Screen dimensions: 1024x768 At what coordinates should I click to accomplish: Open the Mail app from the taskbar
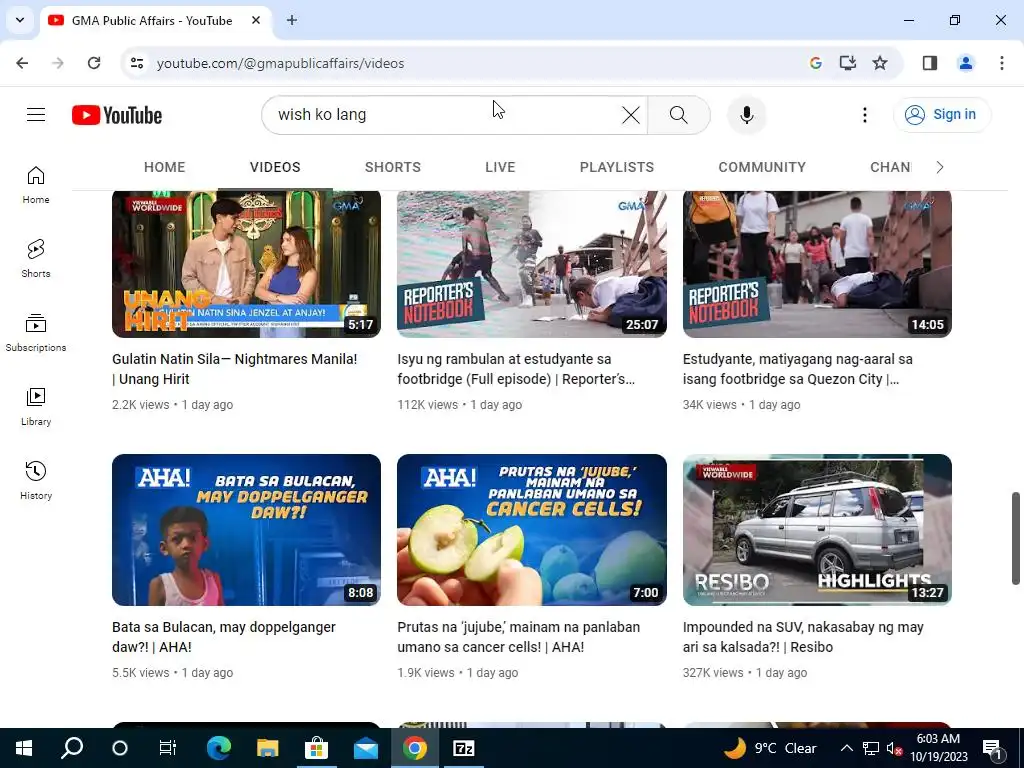point(366,748)
